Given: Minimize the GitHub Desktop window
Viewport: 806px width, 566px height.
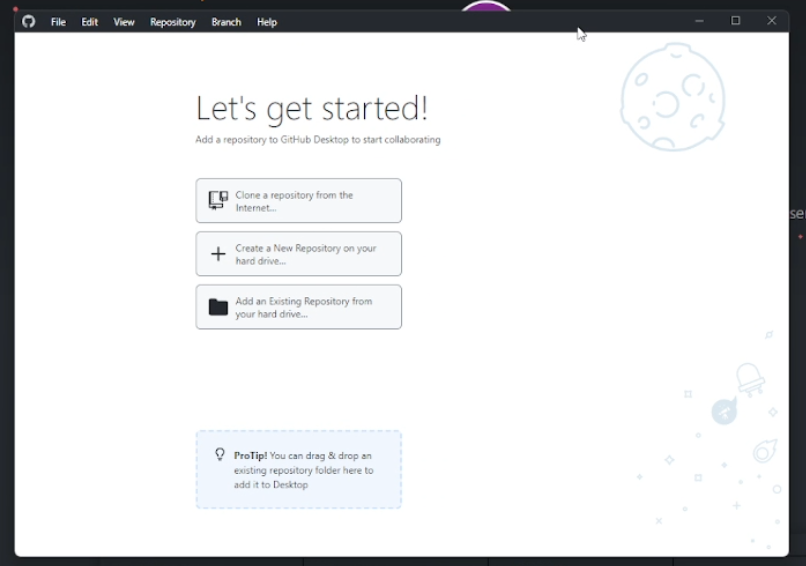Looking at the screenshot, I should coord(699,21).
